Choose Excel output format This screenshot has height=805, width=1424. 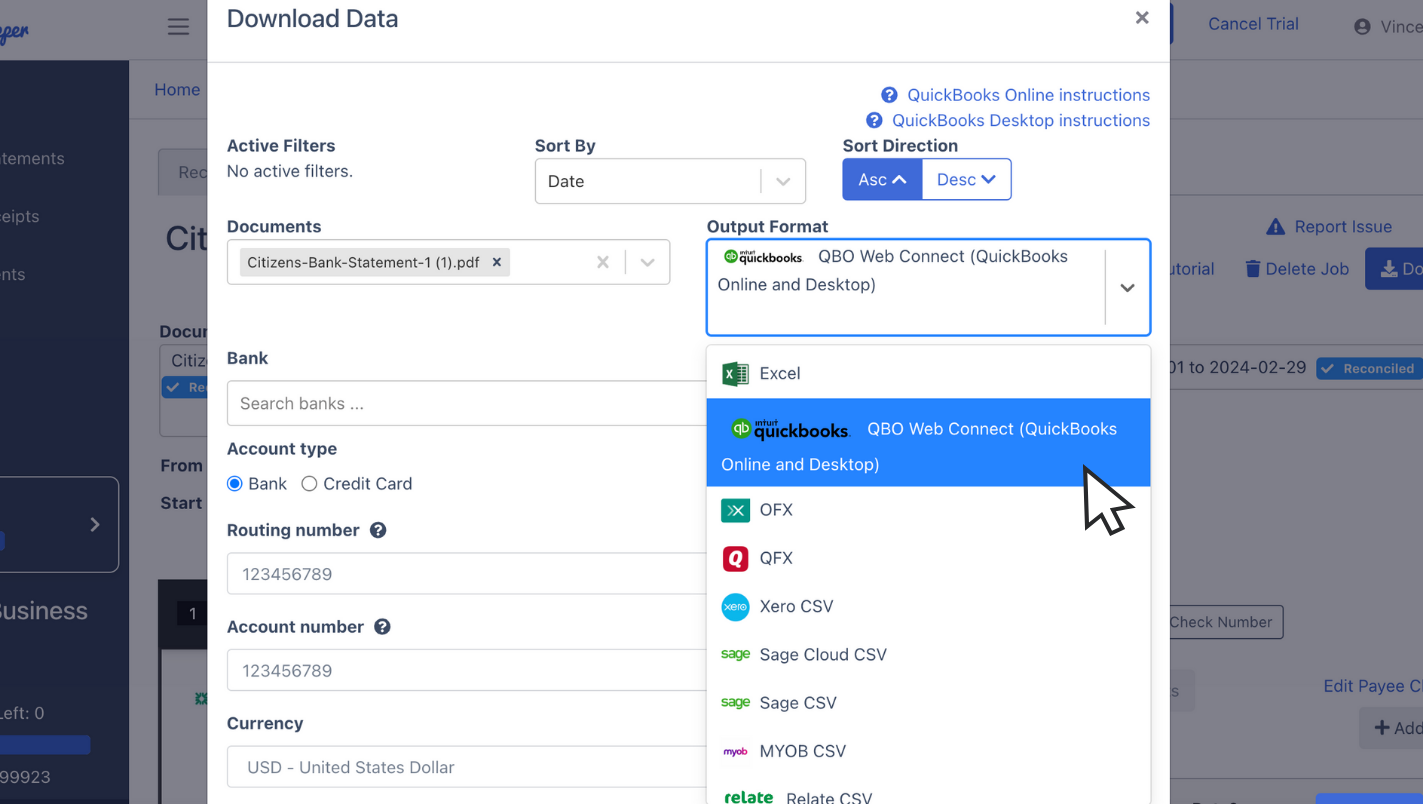click(928, 373)
